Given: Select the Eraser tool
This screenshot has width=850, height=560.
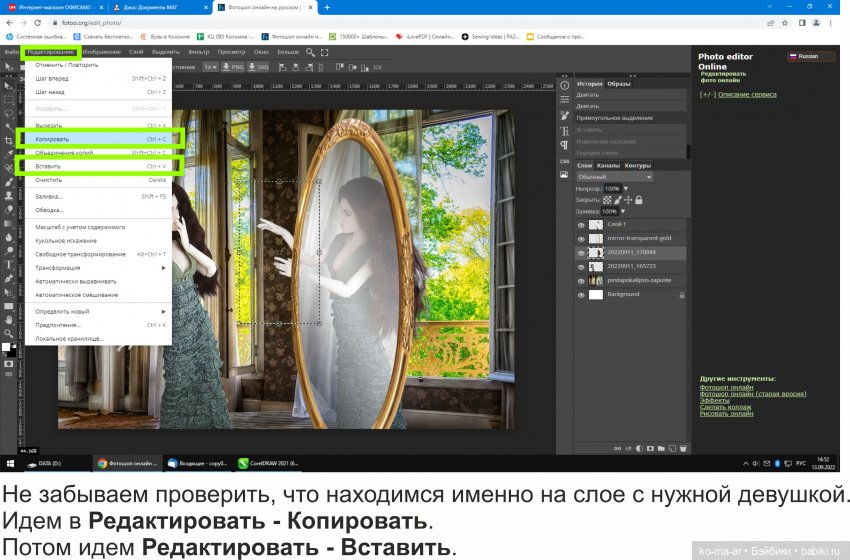Looking at the screenshot, I should point(9,210).
